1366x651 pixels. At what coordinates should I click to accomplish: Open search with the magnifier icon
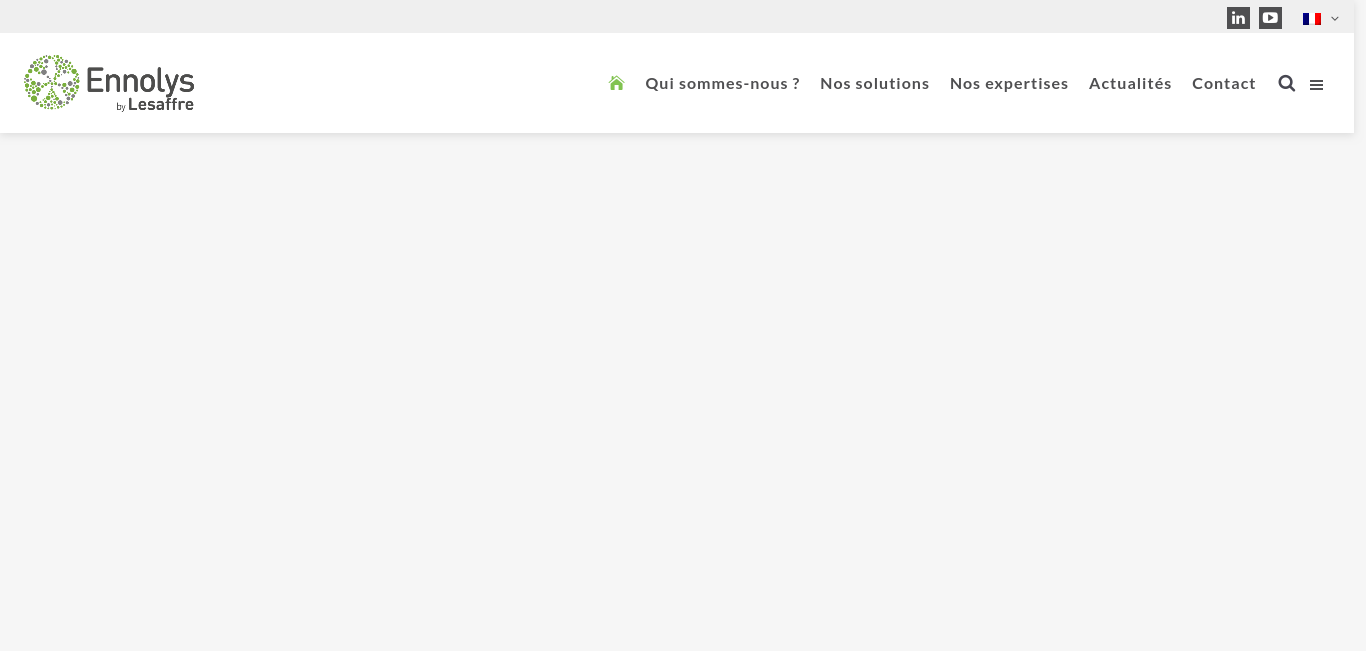tap(1286, 84)
